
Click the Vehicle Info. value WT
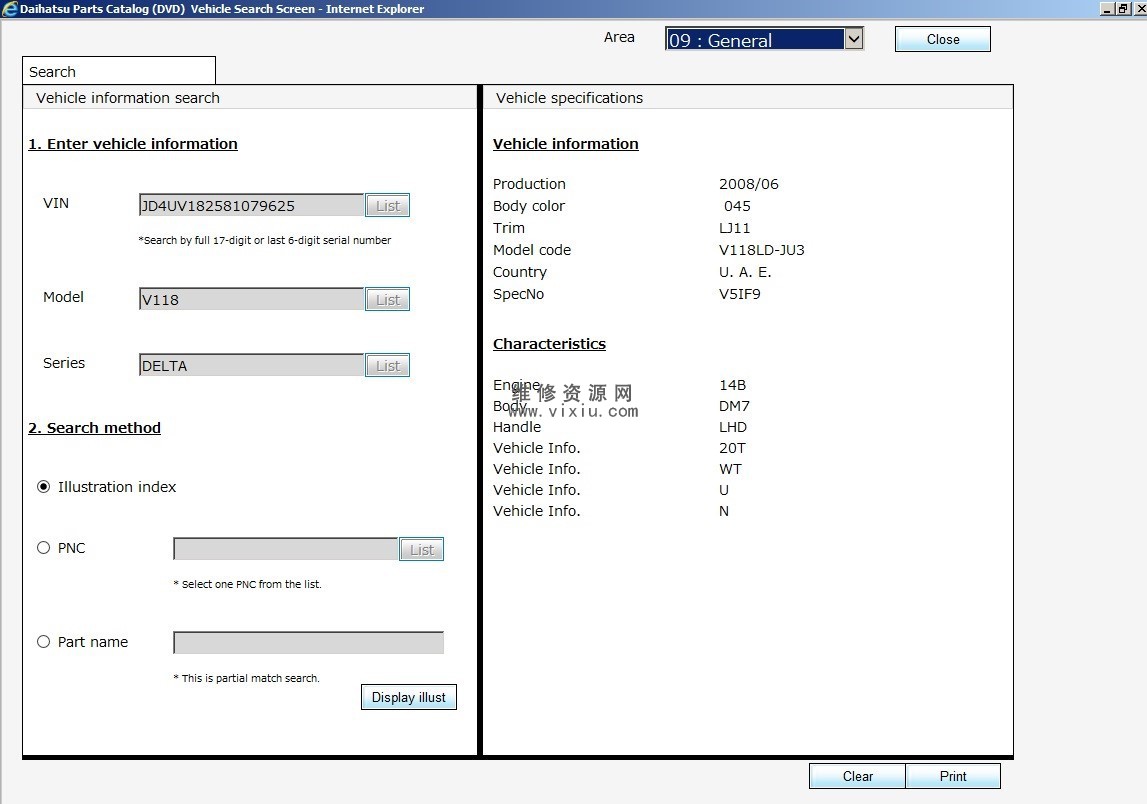(730, 470)
